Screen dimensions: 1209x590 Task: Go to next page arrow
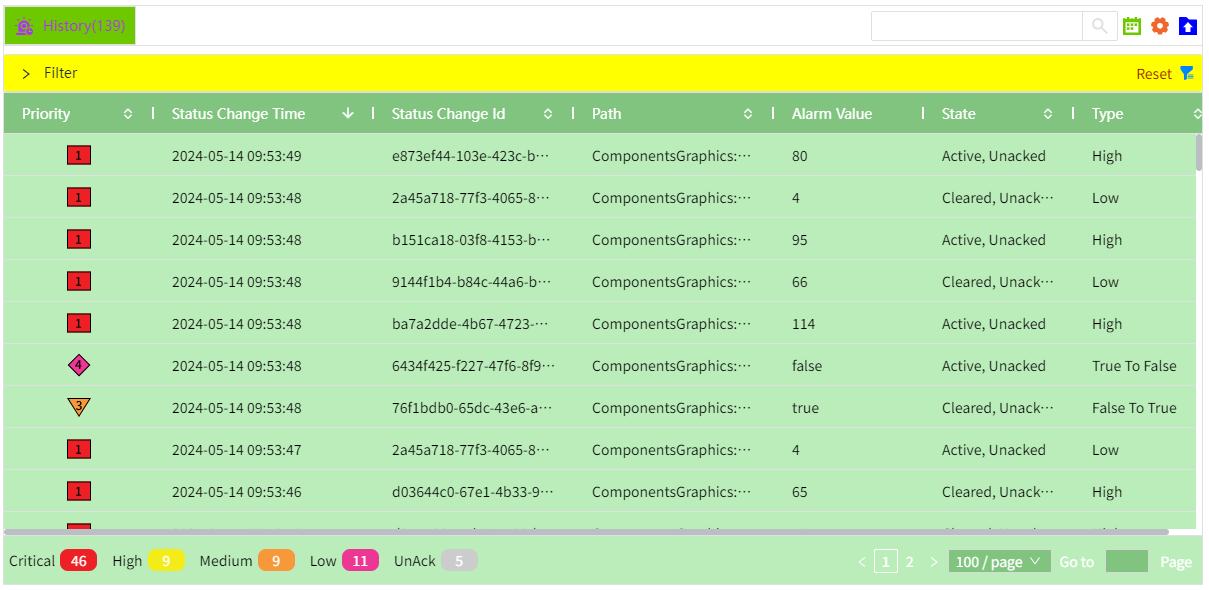[x=934, y=562]
